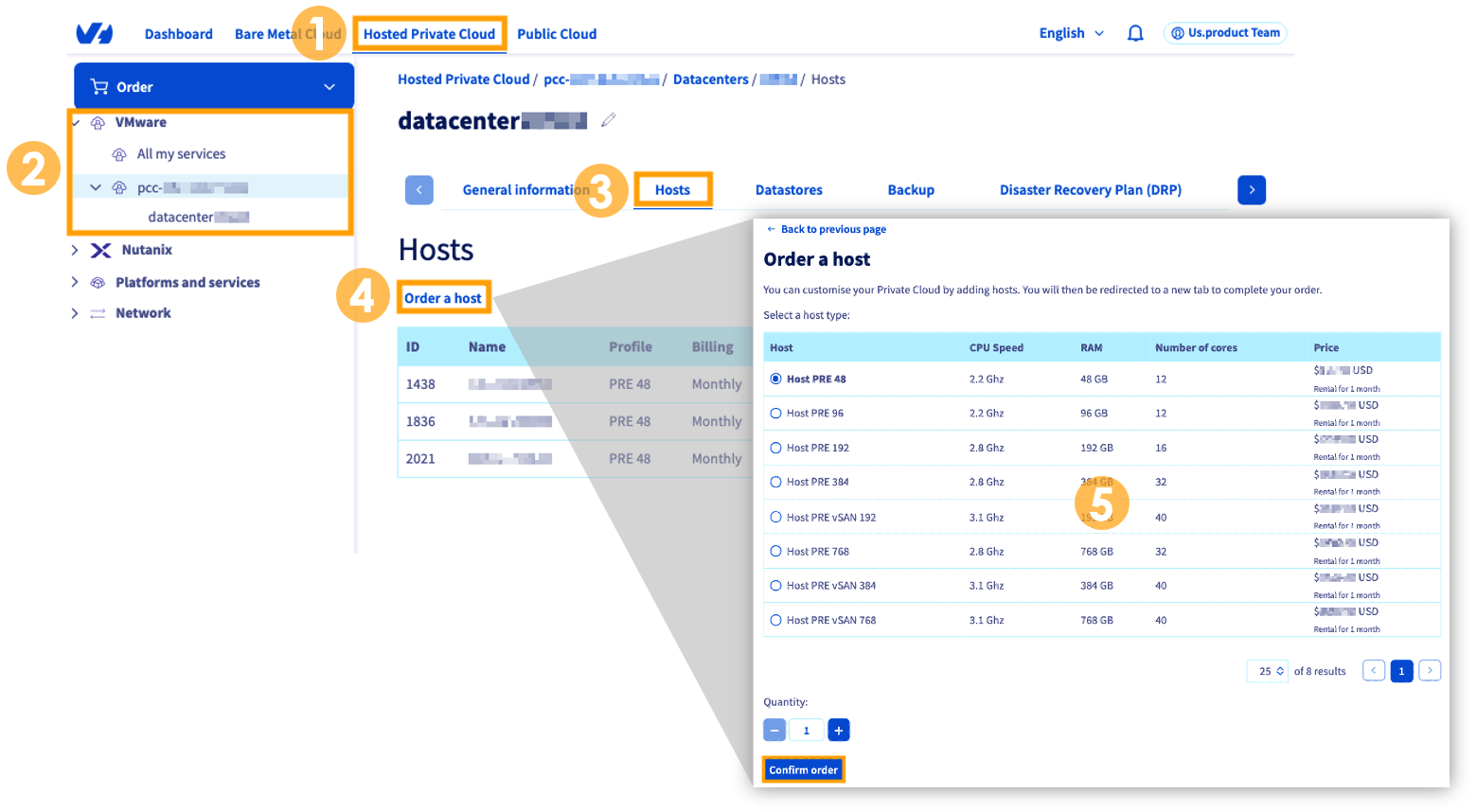This screenshot has width=1477, height=812.
Task: Select Host PRE vSAN 384 radio button
Action: [x=776, y=586]
